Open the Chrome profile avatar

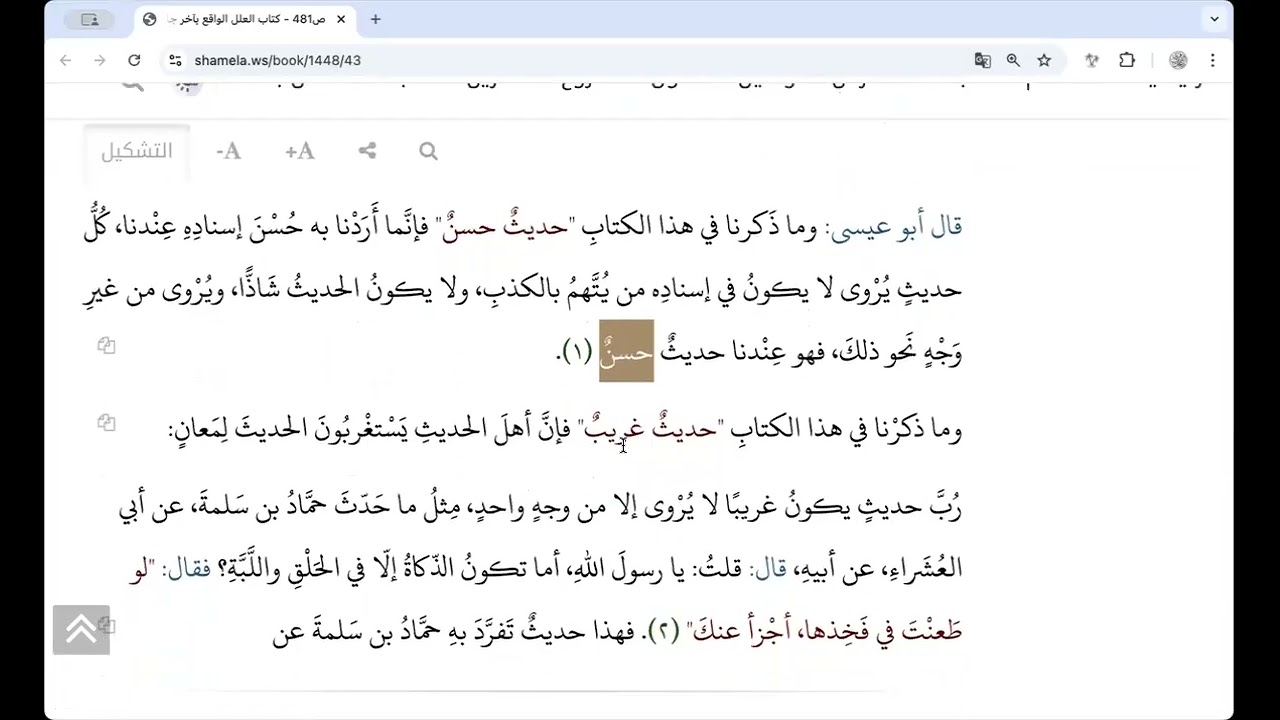tap(1178, 60)
